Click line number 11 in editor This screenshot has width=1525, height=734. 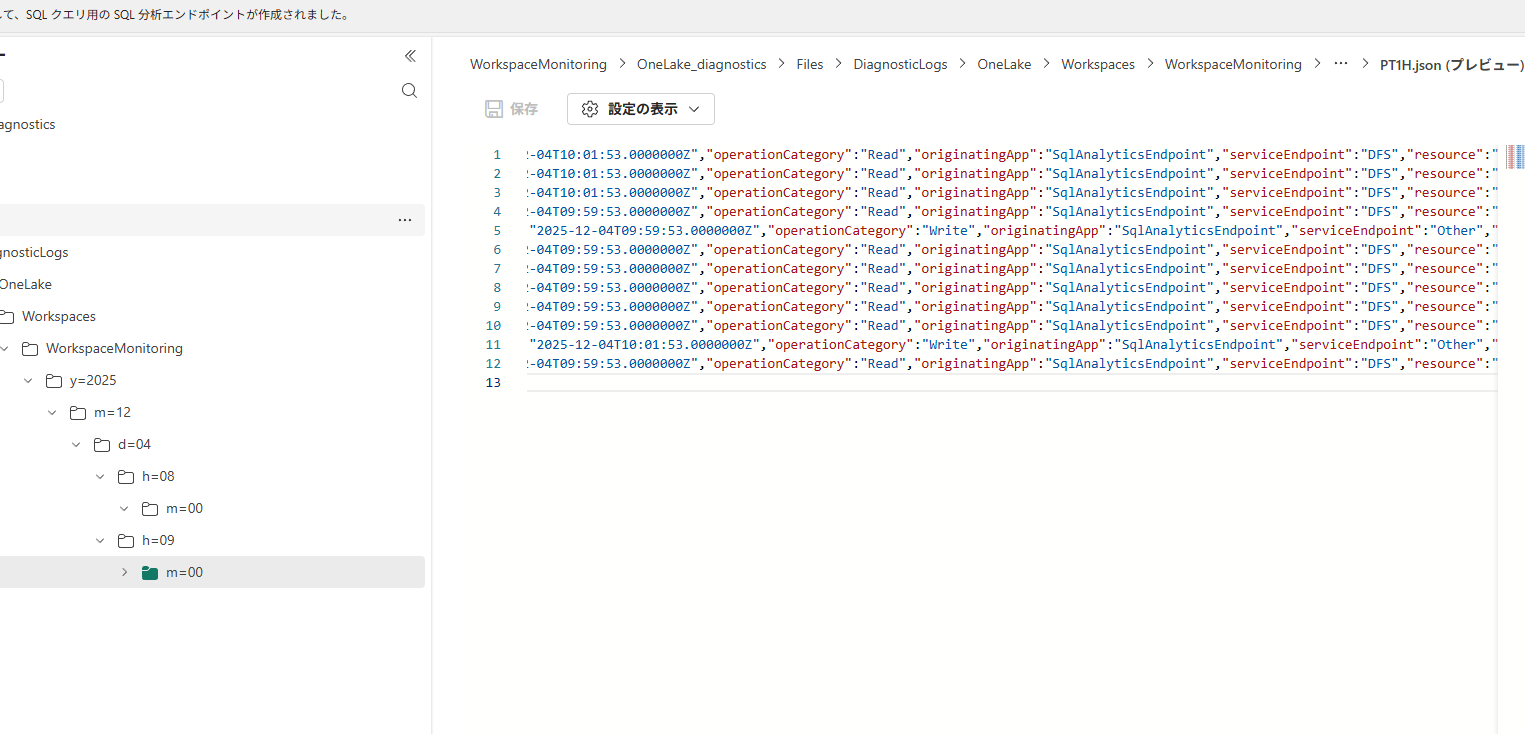click(x=492, y=345)
